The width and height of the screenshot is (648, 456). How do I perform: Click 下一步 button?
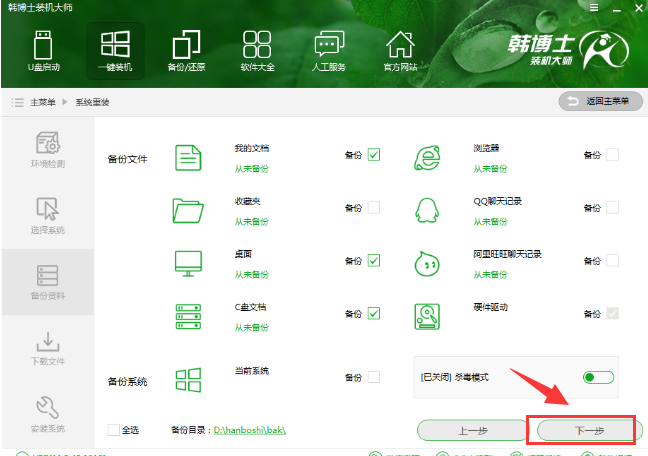(x=589, y=431)
